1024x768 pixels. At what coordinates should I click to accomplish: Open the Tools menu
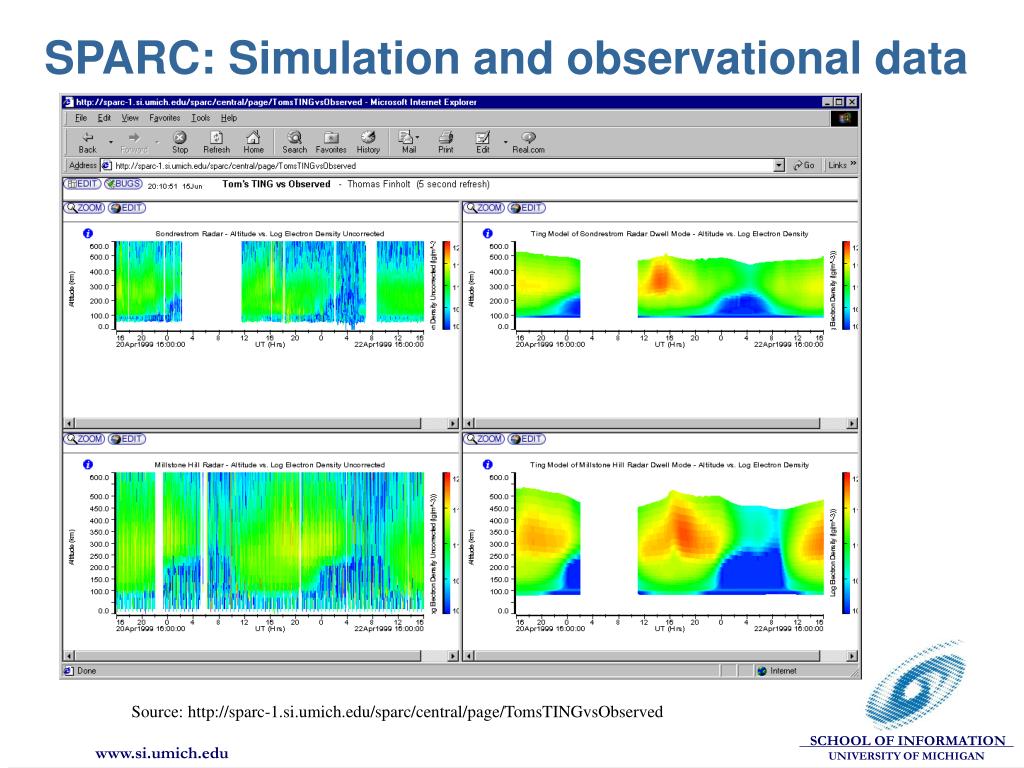200,118
